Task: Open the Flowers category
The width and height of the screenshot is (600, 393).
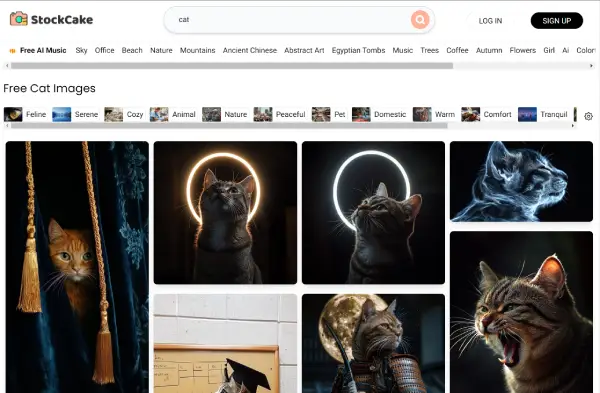Action: (523, 51)
